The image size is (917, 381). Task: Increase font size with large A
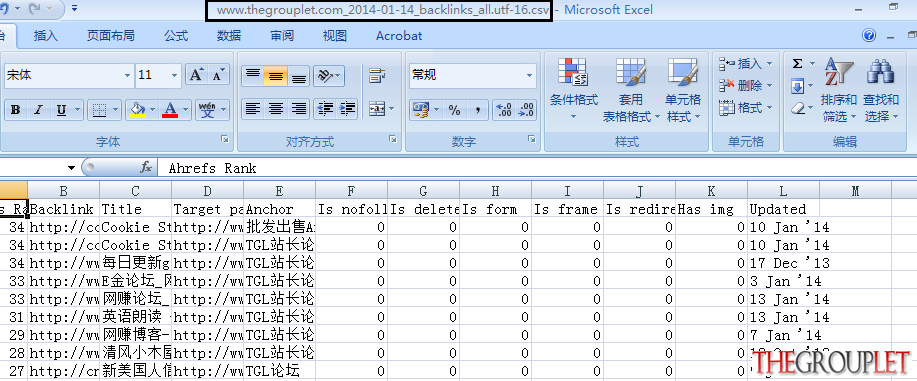[x=196, y=75]
